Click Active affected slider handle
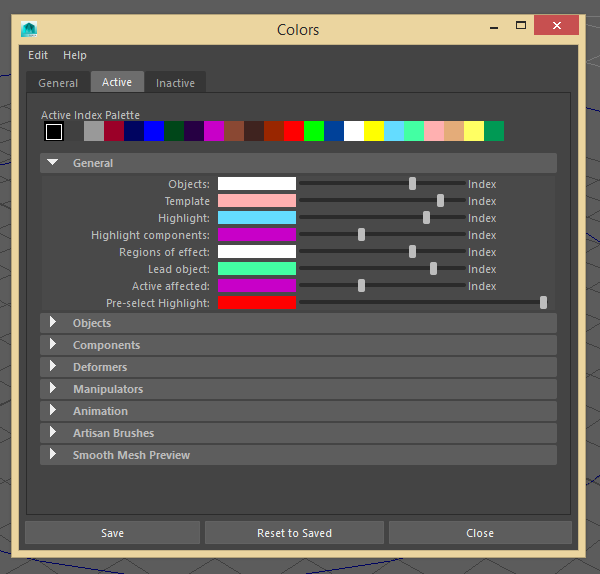 point(361,286)
